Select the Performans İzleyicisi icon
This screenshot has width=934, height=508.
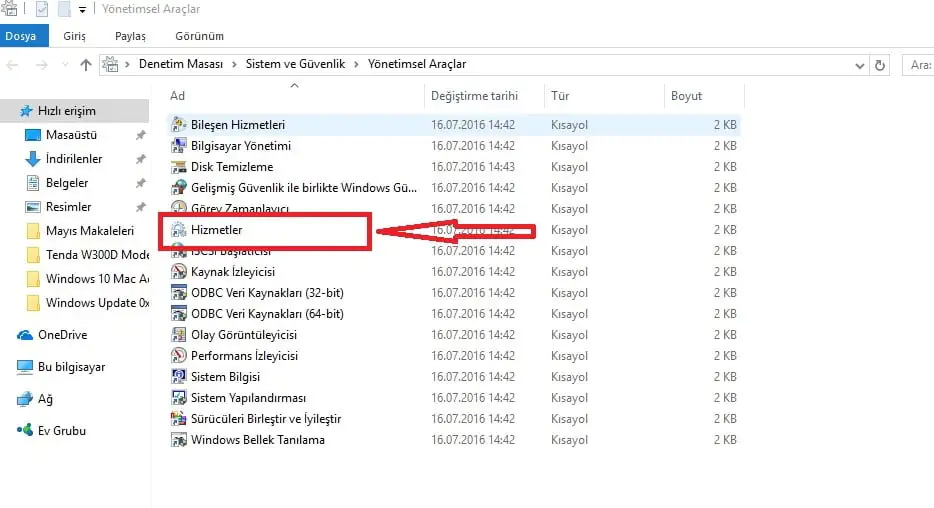tap(179, 356)
